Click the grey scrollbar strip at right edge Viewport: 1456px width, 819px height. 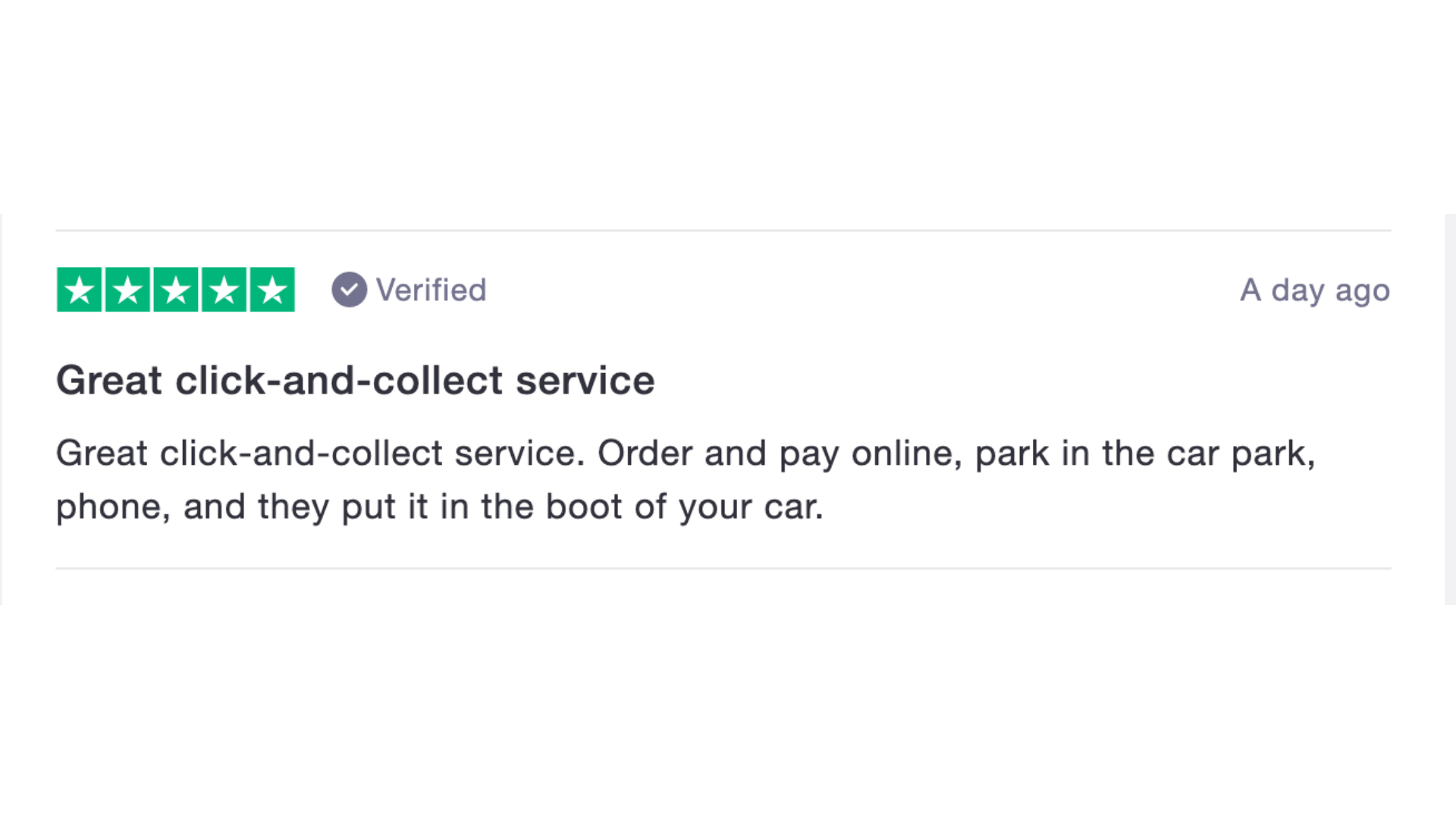pos(1450,409)
